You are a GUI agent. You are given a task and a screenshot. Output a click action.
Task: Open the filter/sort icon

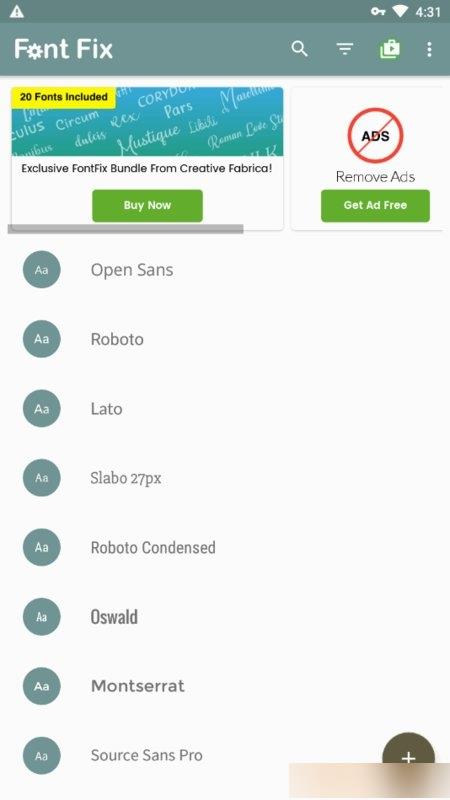click(x=345, y=49)
